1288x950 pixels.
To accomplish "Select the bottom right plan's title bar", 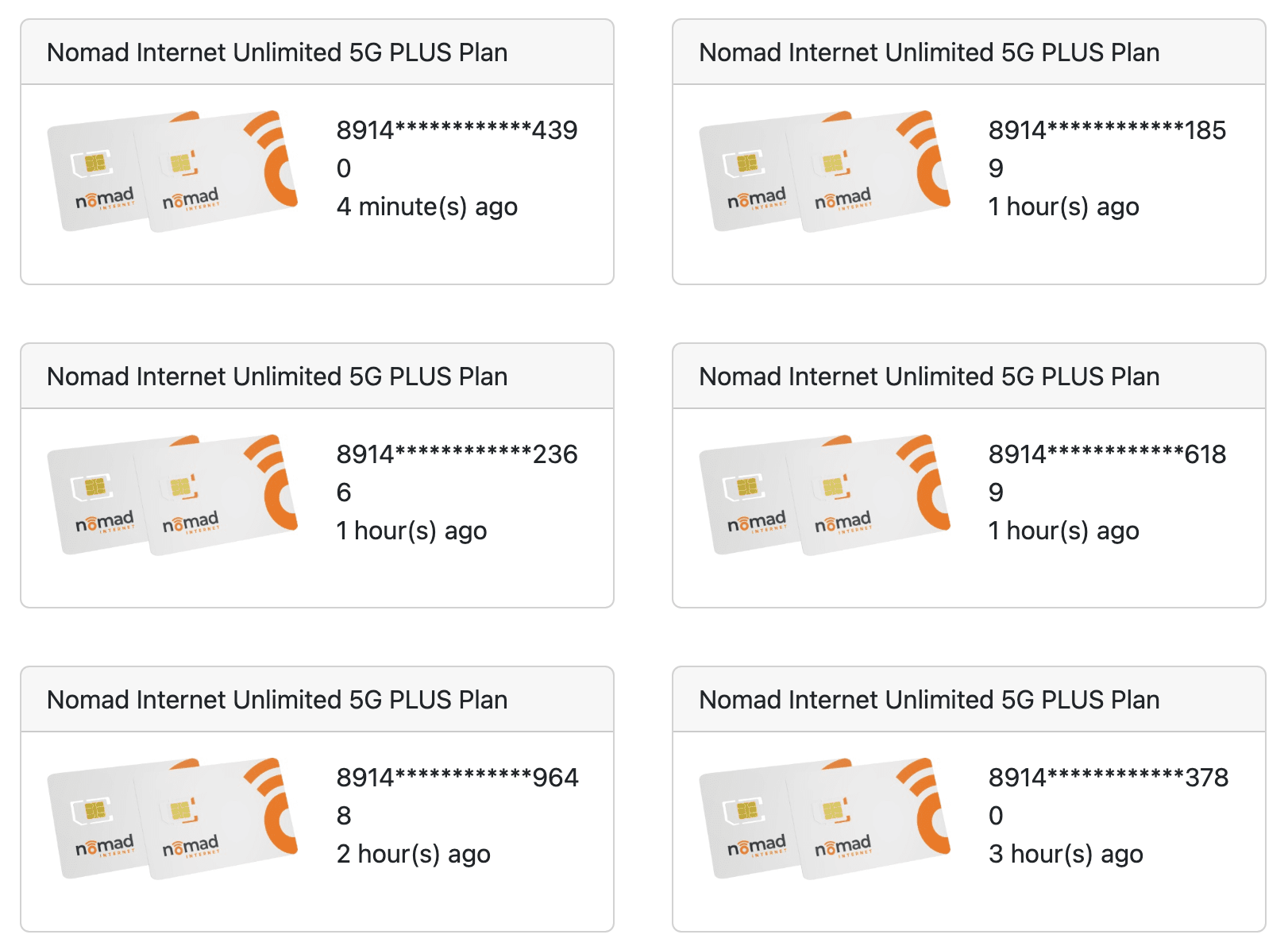I will click(969, 699).
